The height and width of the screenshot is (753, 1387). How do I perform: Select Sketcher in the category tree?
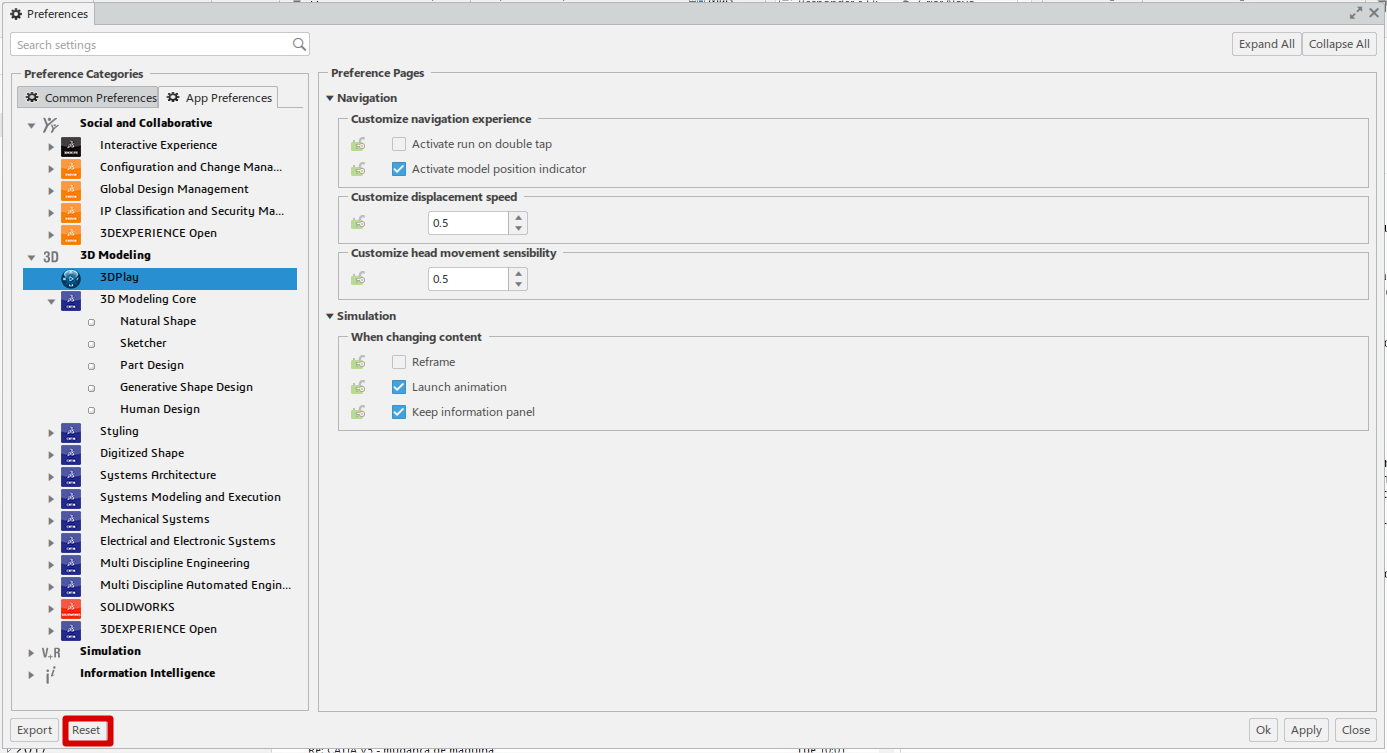coord(143,343)
